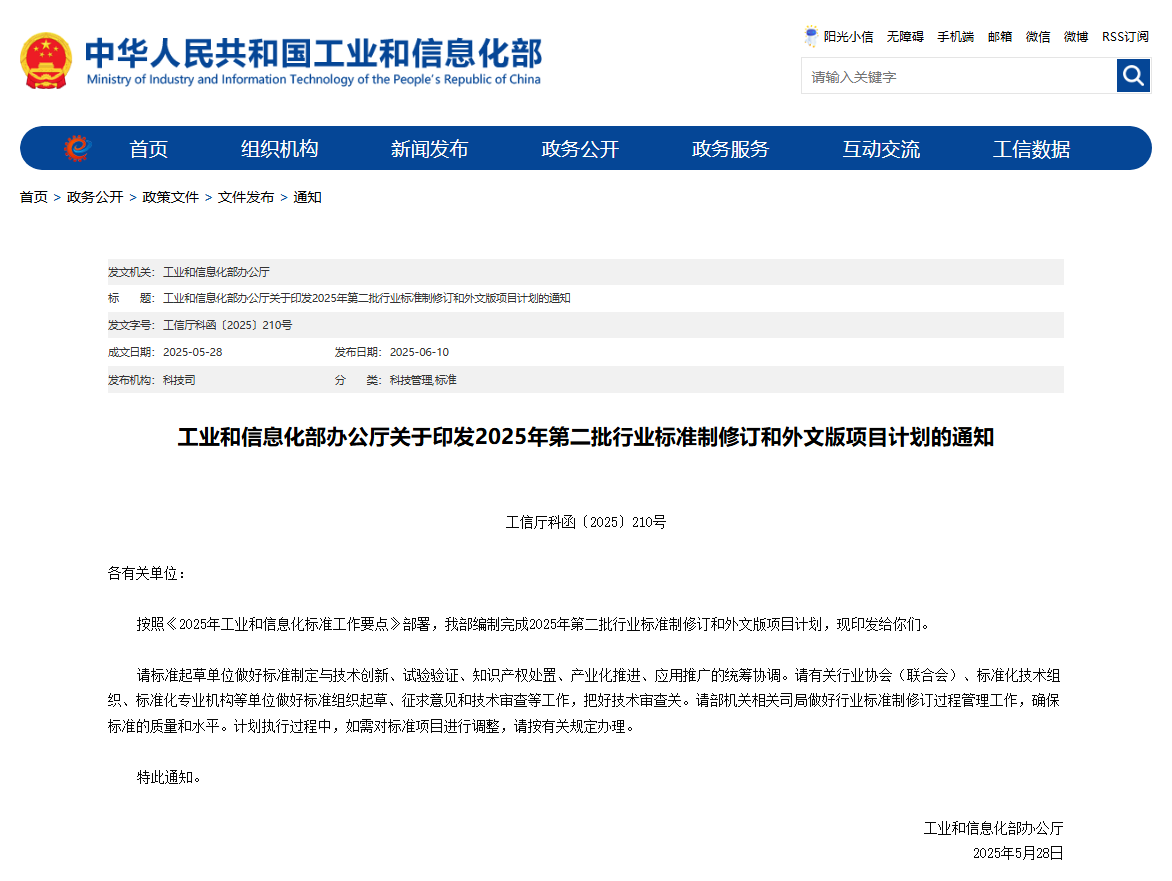This screenshot has height=881, width=1172.
Task: Click the 微博 link in header
Action: click(1076, 37)
